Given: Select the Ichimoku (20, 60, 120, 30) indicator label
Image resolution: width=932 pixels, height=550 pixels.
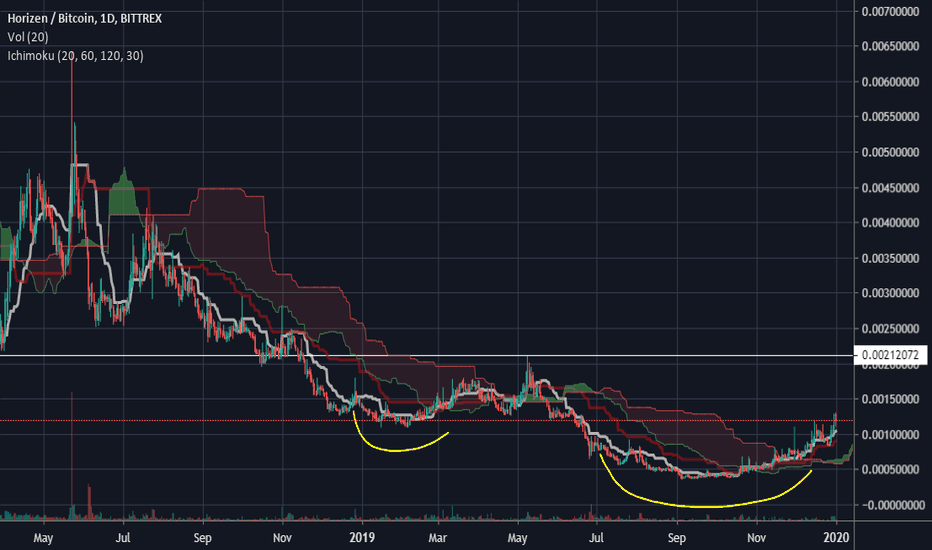Looking at the screenshot, I should (75, 56).
